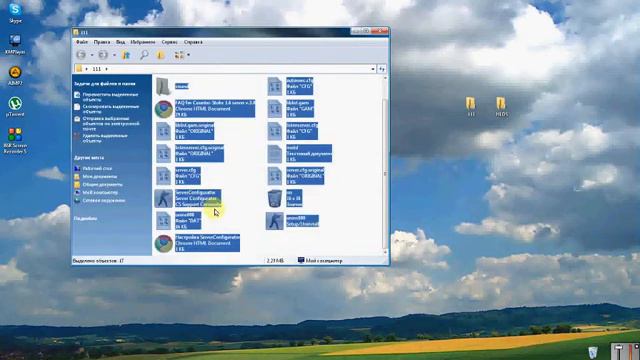Open the Back button history dropdown arrow
The height and width of the screenshot is (360, 640).
point(92,55)
